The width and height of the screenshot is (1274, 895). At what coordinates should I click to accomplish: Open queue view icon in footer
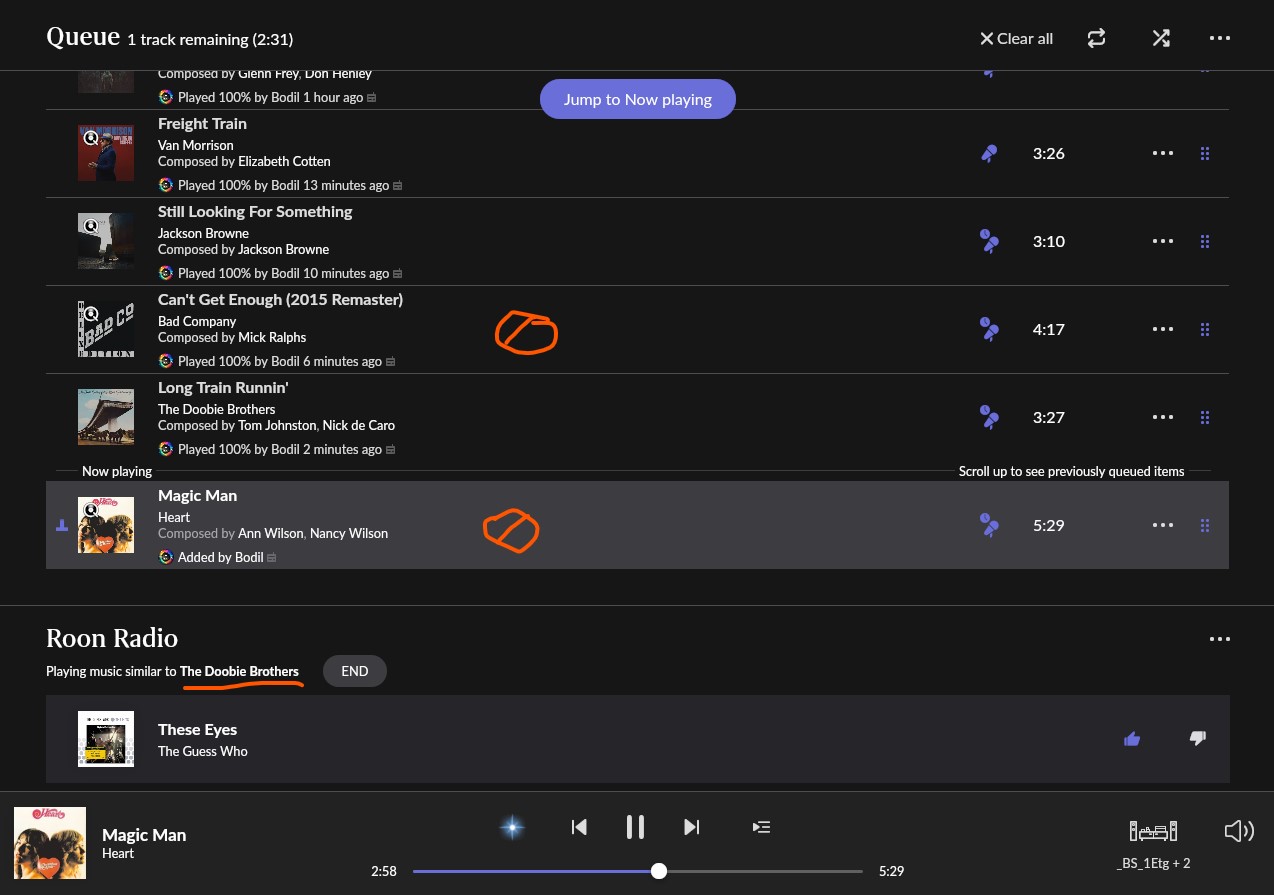[x=761, y=827]
